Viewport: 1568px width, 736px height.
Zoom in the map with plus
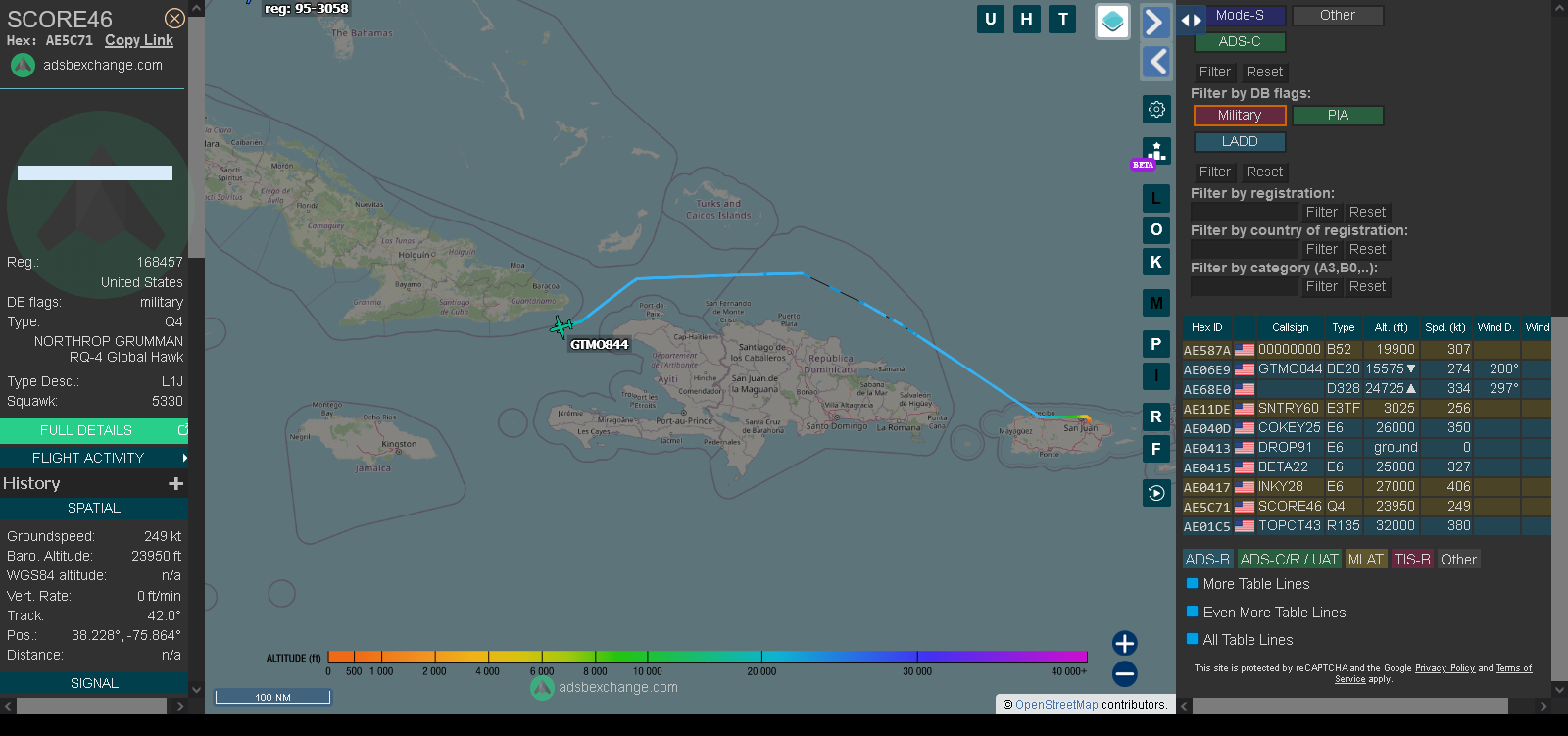tap(1125, 643)
